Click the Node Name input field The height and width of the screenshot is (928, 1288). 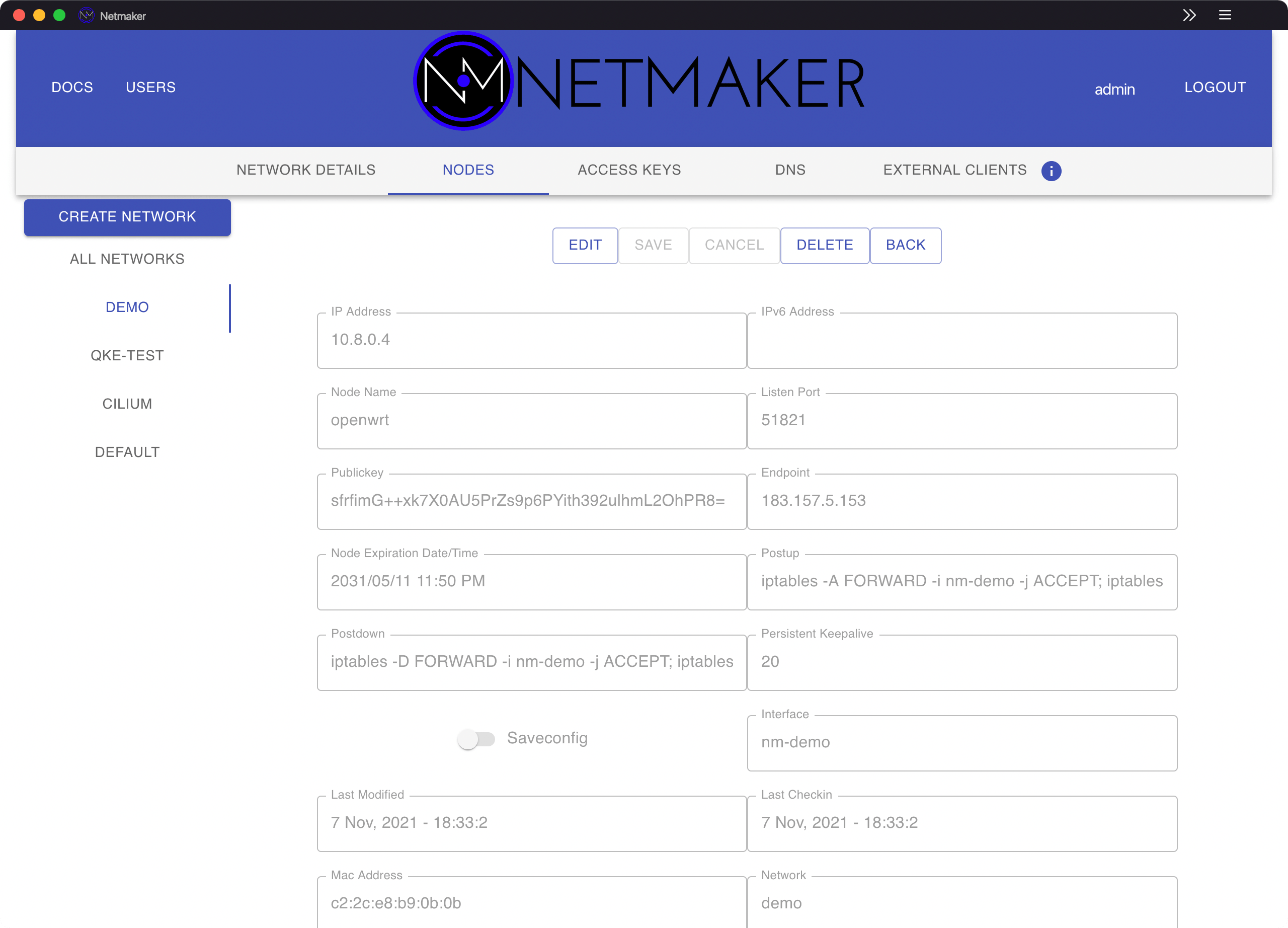tap(531, 420)
